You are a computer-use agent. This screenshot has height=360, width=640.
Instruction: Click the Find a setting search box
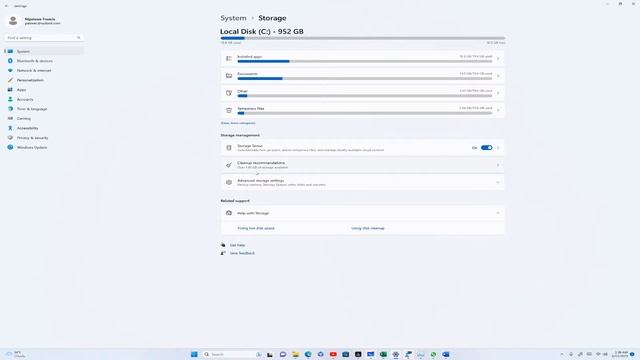click(x=44, y=38)
